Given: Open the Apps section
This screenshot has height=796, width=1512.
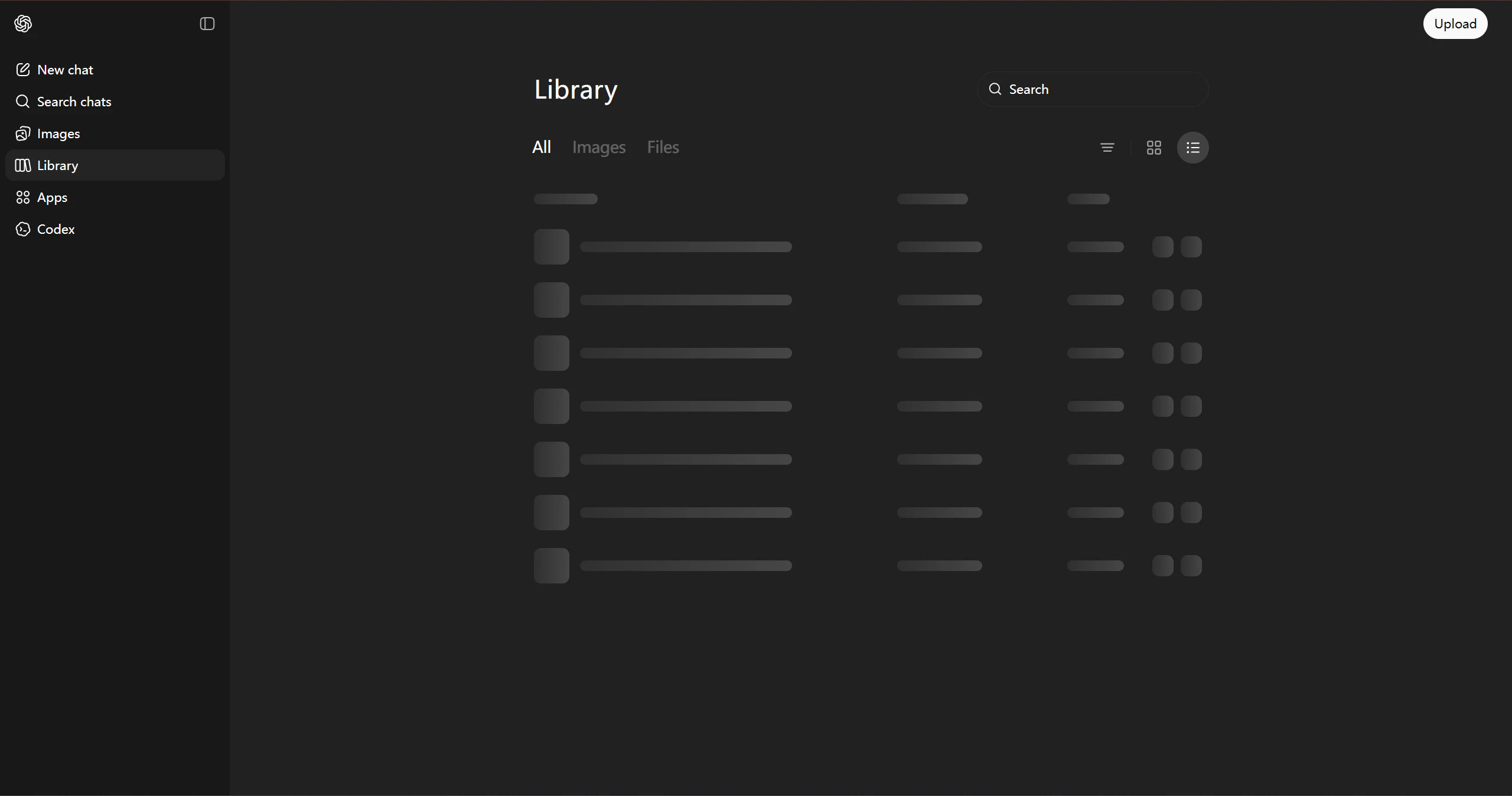Looking at the screenshot, I should pos(52,197).
